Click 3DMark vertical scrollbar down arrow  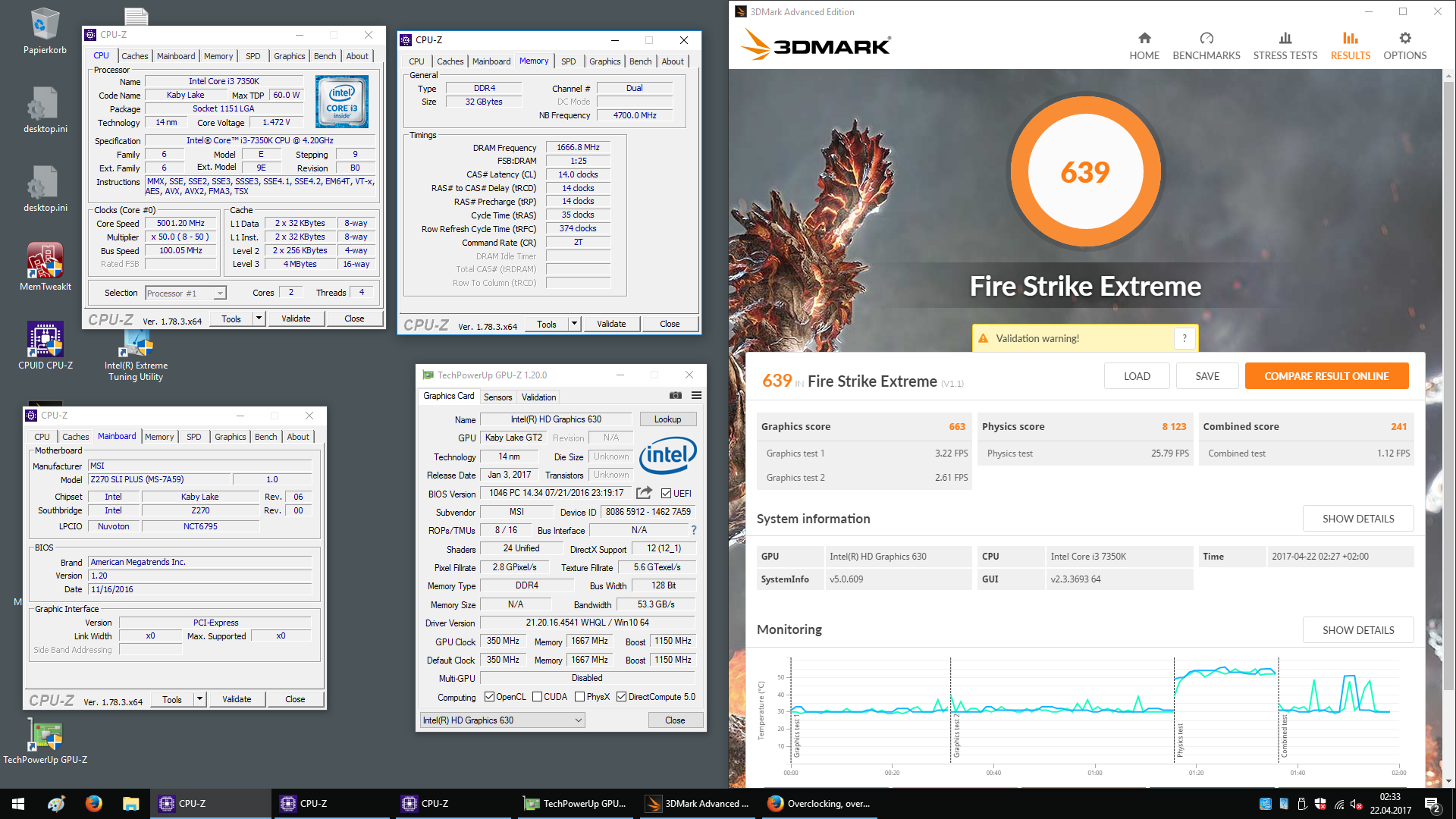pos(1448,781)
